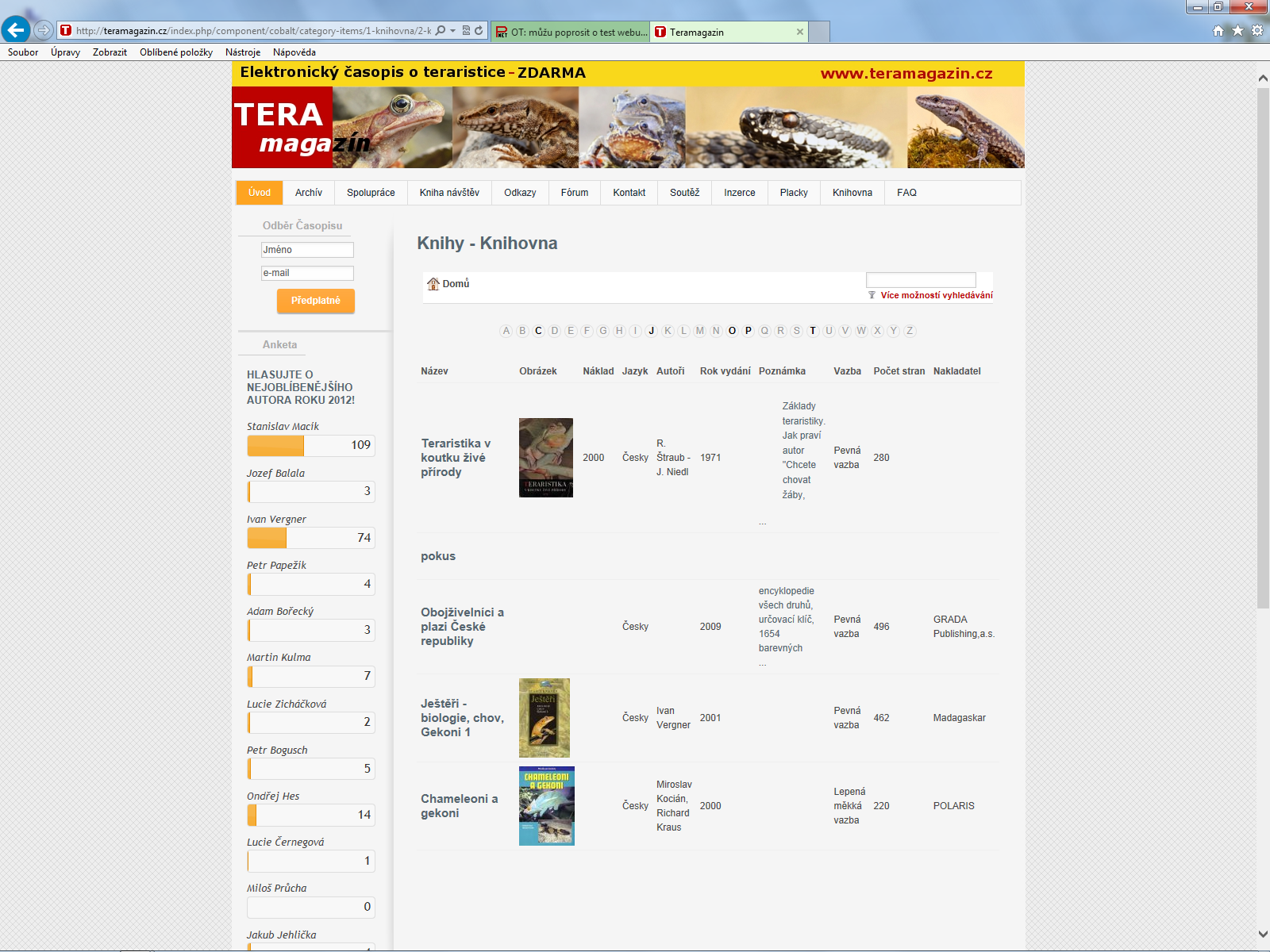Open Obojživelníci a plazi České republiky
The image size is (1270, 952).
click(x=462, y=627)
